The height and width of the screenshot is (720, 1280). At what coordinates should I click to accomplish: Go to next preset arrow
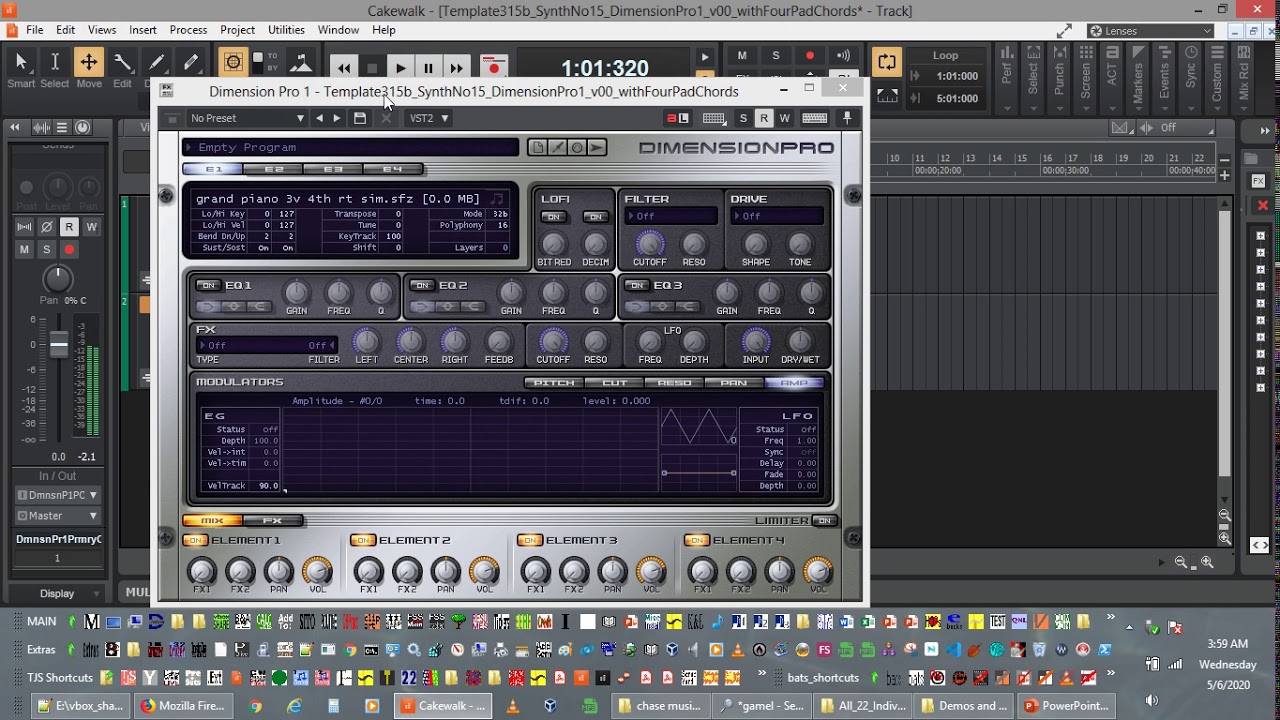pos(339,118)
